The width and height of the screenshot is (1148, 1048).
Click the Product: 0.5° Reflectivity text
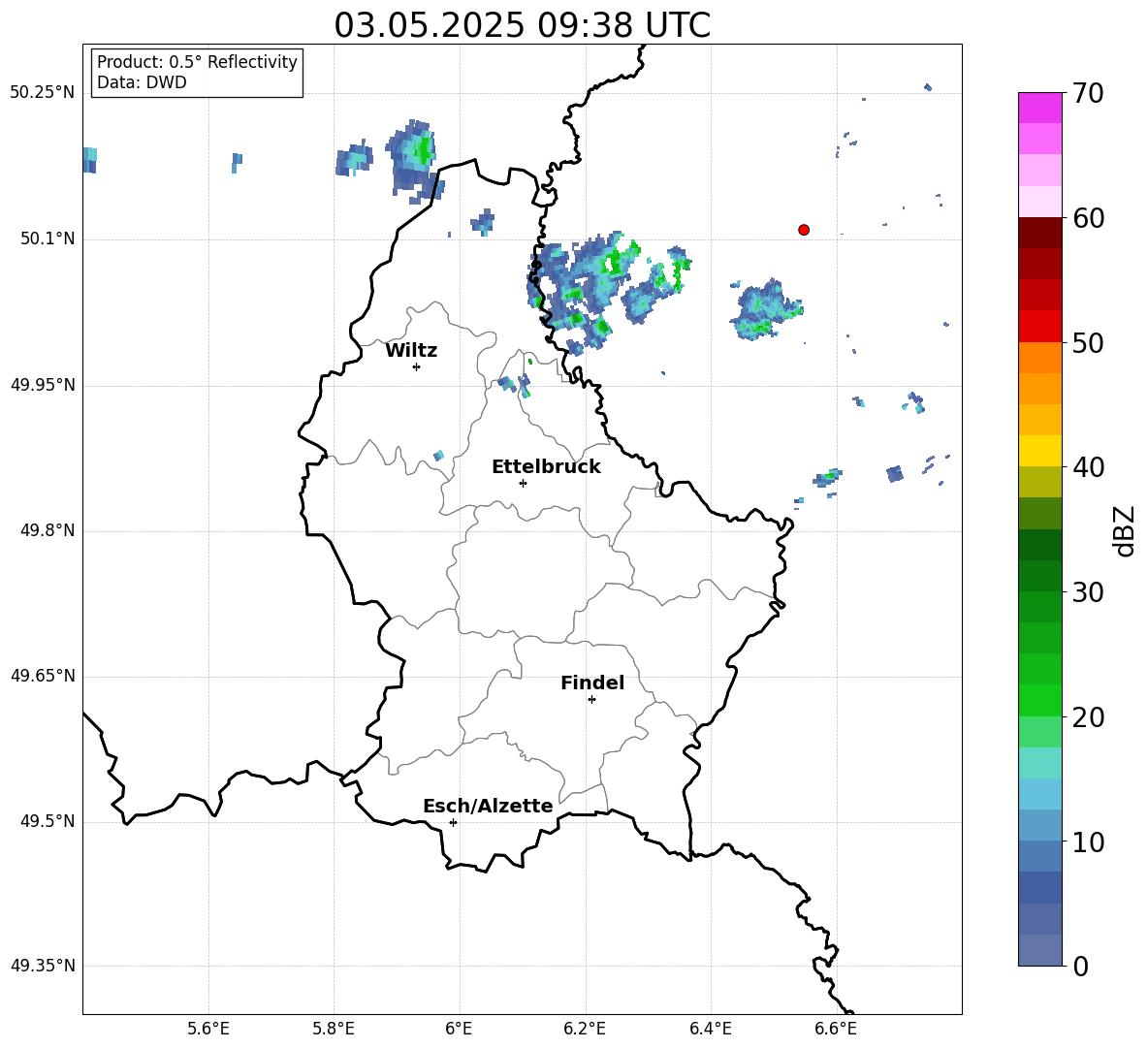(x=197, y=62)
